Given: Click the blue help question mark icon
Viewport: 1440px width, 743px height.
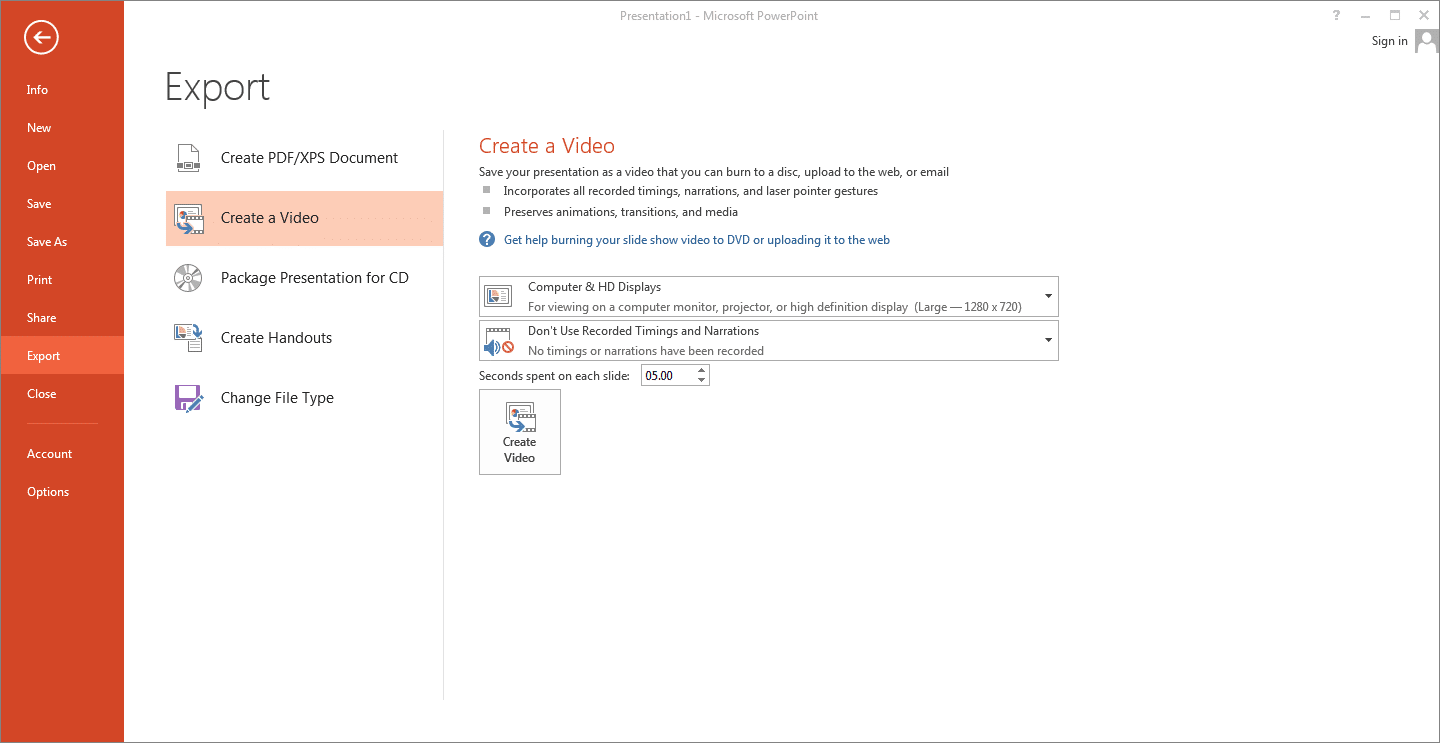Looking at the screenshot, I should [x=487, y=240].
